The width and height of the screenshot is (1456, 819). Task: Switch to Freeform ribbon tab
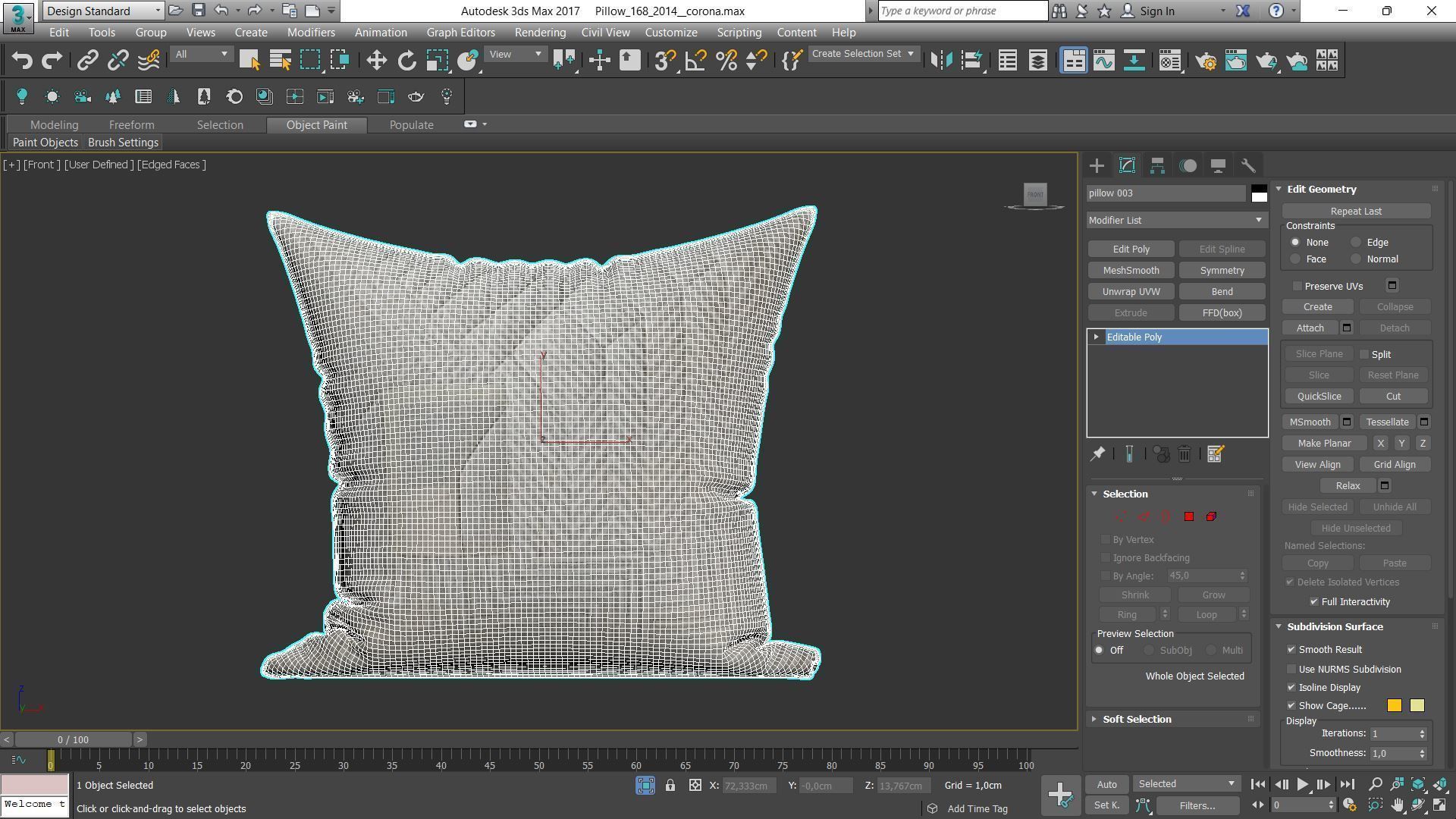[131, 125]
